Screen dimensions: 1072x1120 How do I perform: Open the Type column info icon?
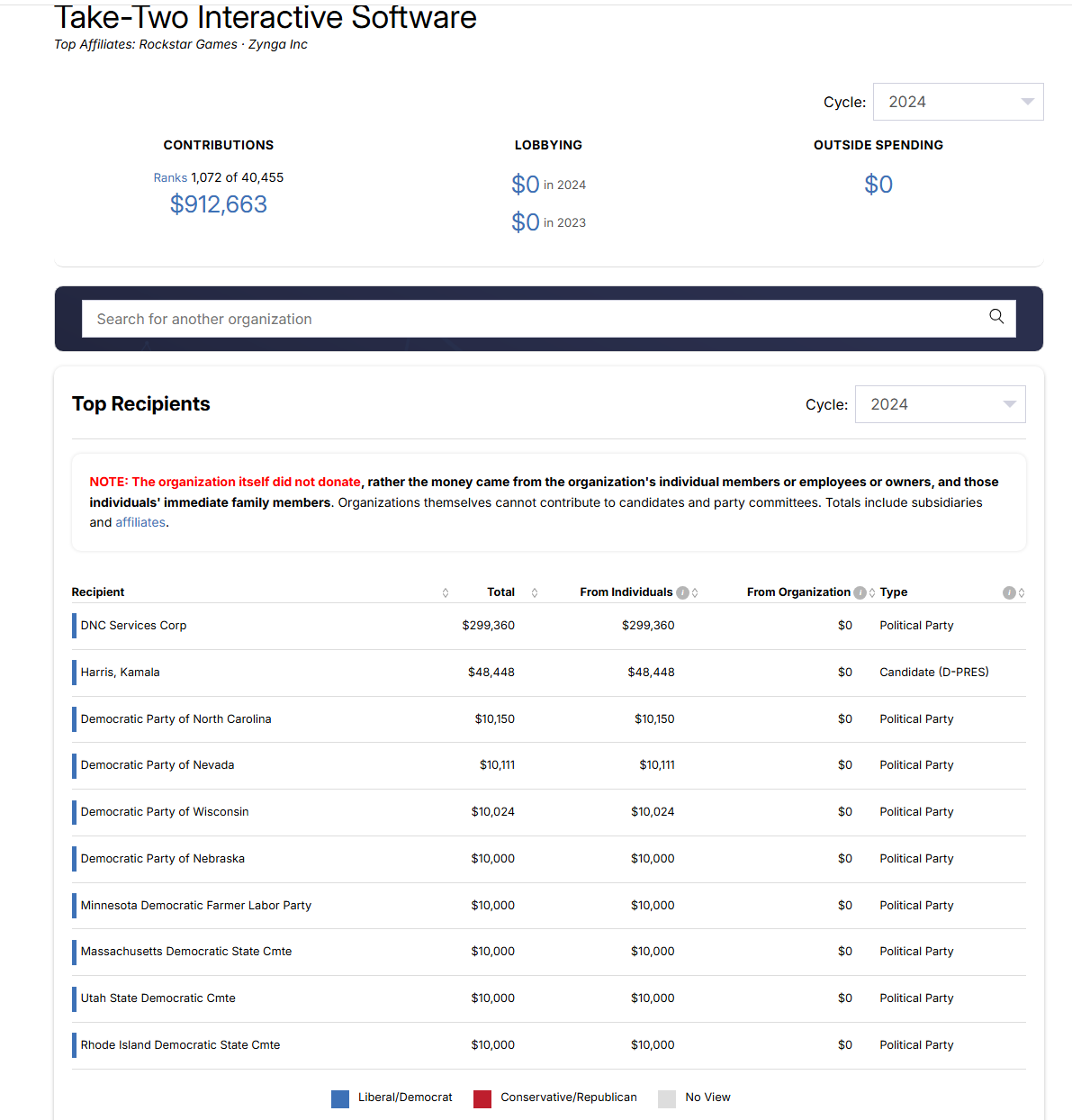(1009, 592)
